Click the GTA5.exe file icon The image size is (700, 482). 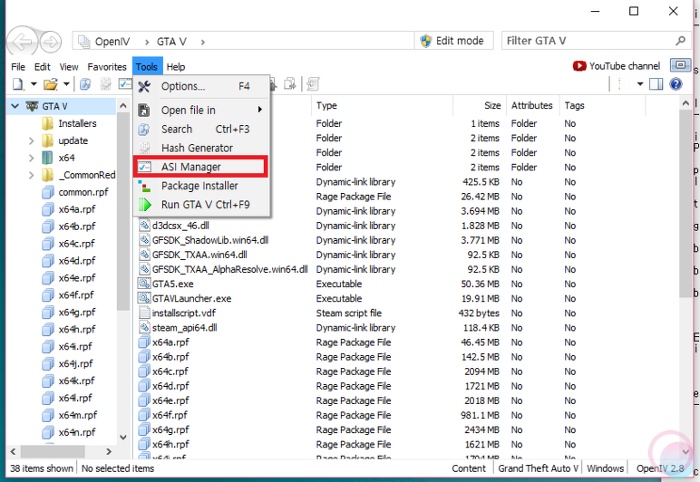pyautogui.click(x=144, y=284)
